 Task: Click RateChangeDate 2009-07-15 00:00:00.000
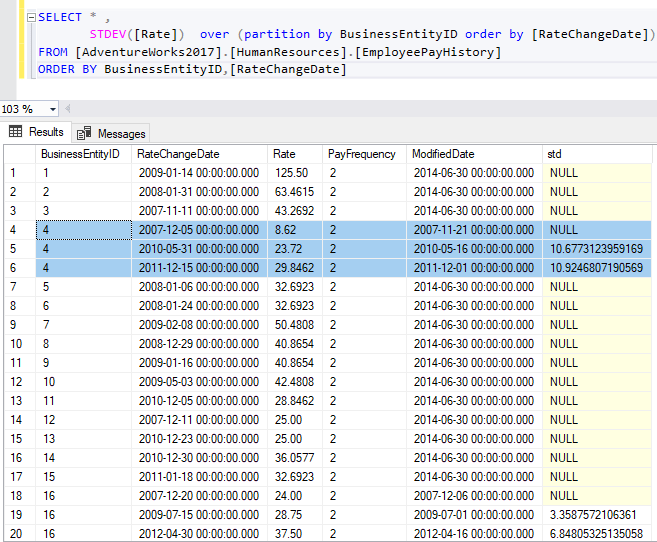199,514
